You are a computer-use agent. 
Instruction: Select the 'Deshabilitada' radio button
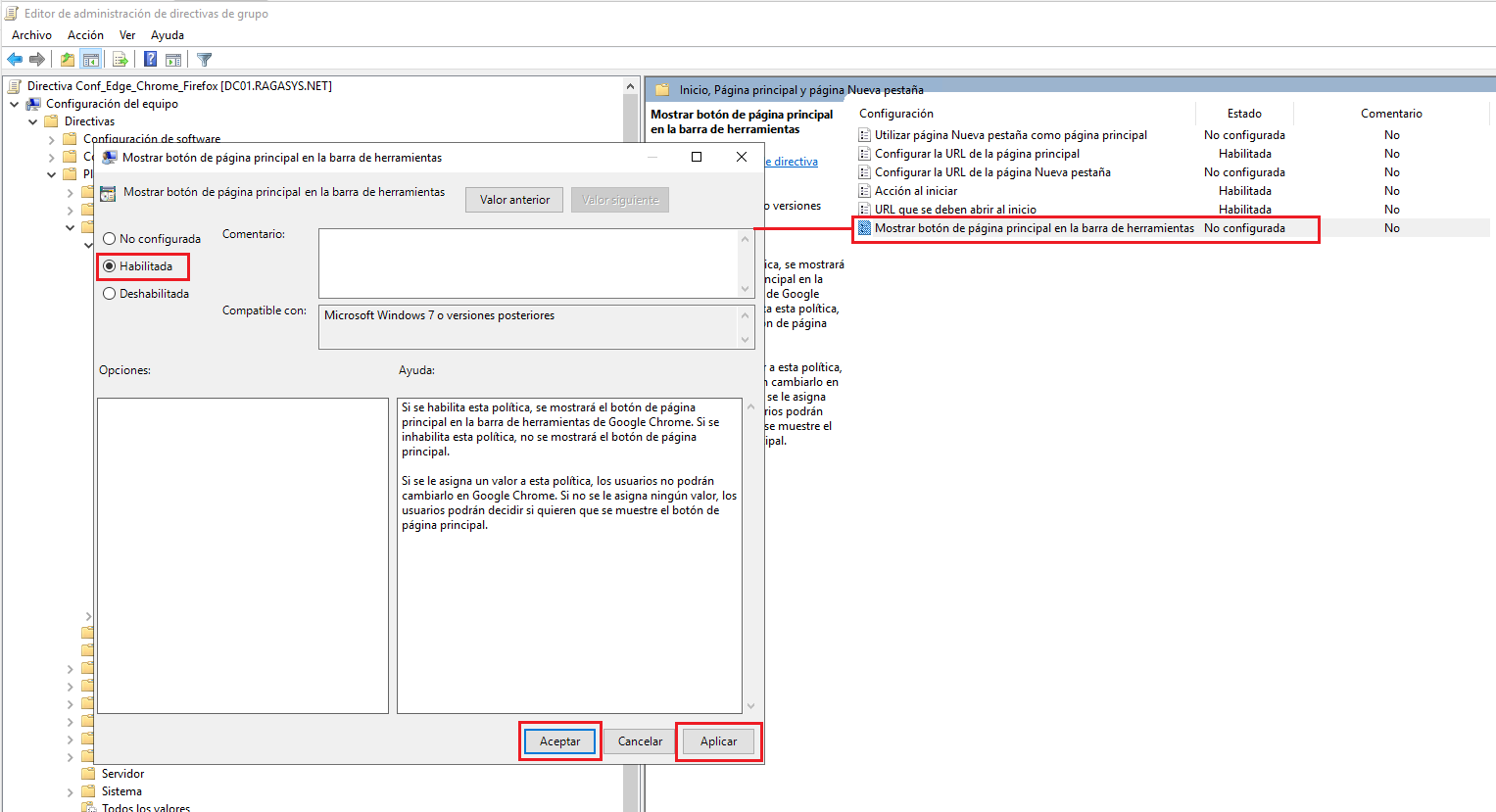pyautogui.click(x=109, y=293)
